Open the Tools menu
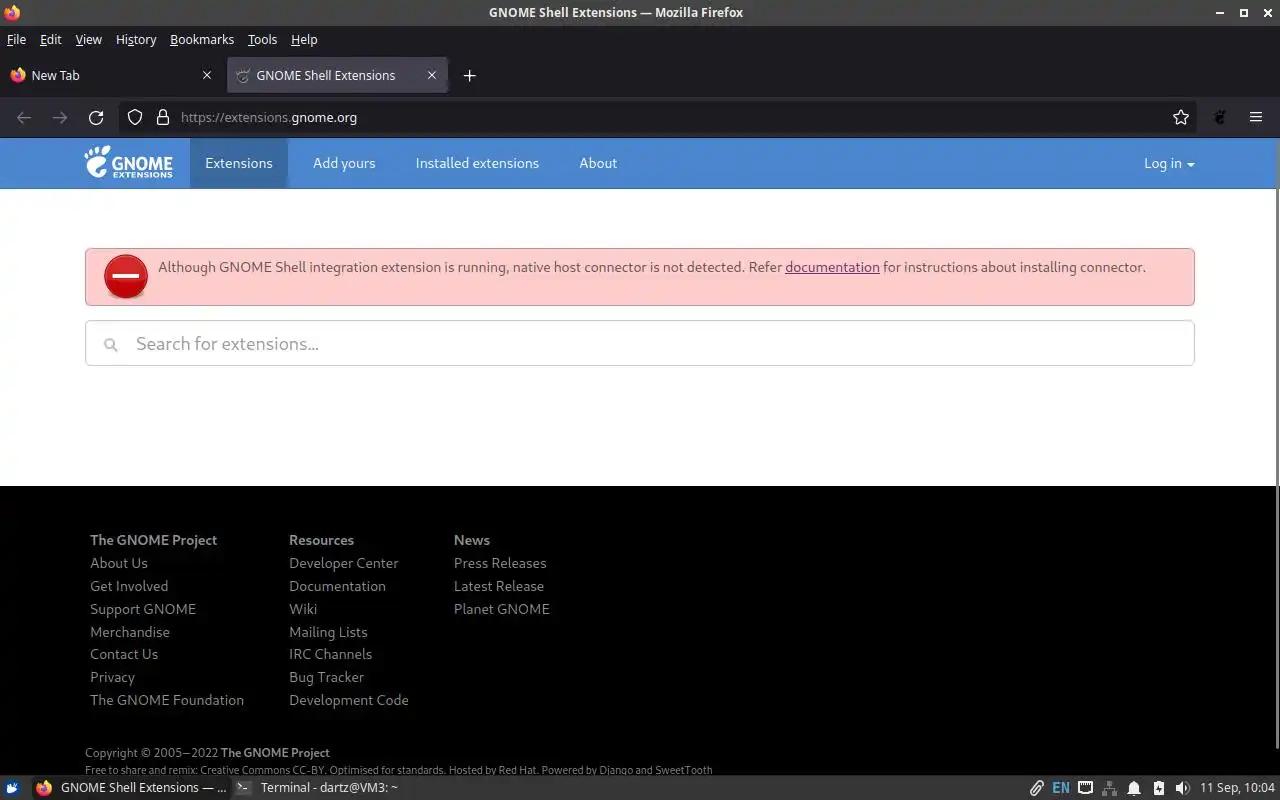Viewport: 1280px width, 800px height. [262, 39]
